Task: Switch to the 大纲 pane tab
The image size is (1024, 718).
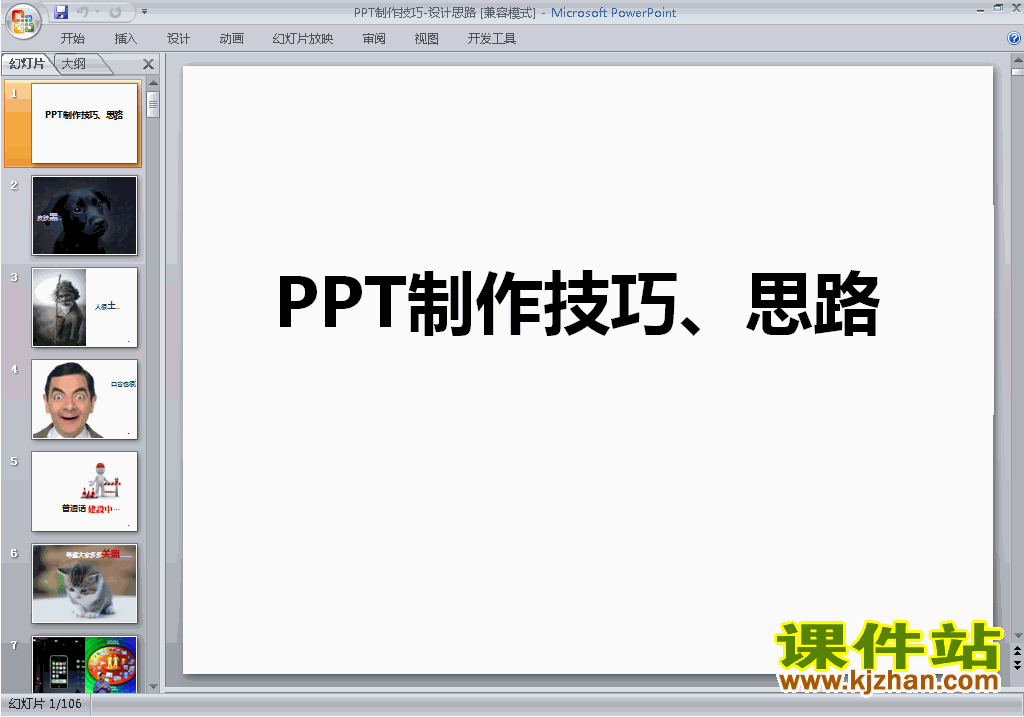Action: (x=74, y=63)
